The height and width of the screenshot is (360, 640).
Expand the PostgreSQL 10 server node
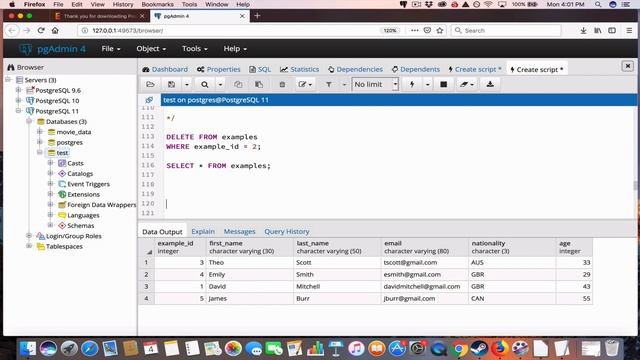[19, 100]
